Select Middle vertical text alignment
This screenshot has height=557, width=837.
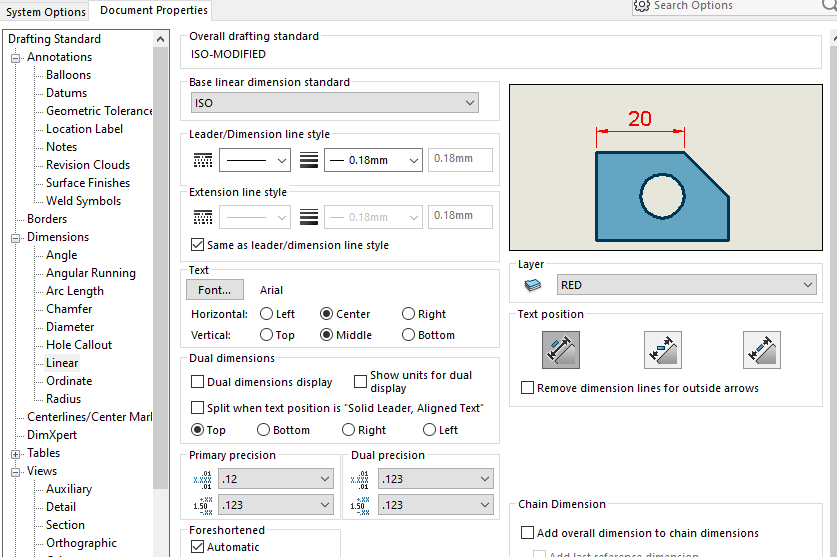(327, 335)
